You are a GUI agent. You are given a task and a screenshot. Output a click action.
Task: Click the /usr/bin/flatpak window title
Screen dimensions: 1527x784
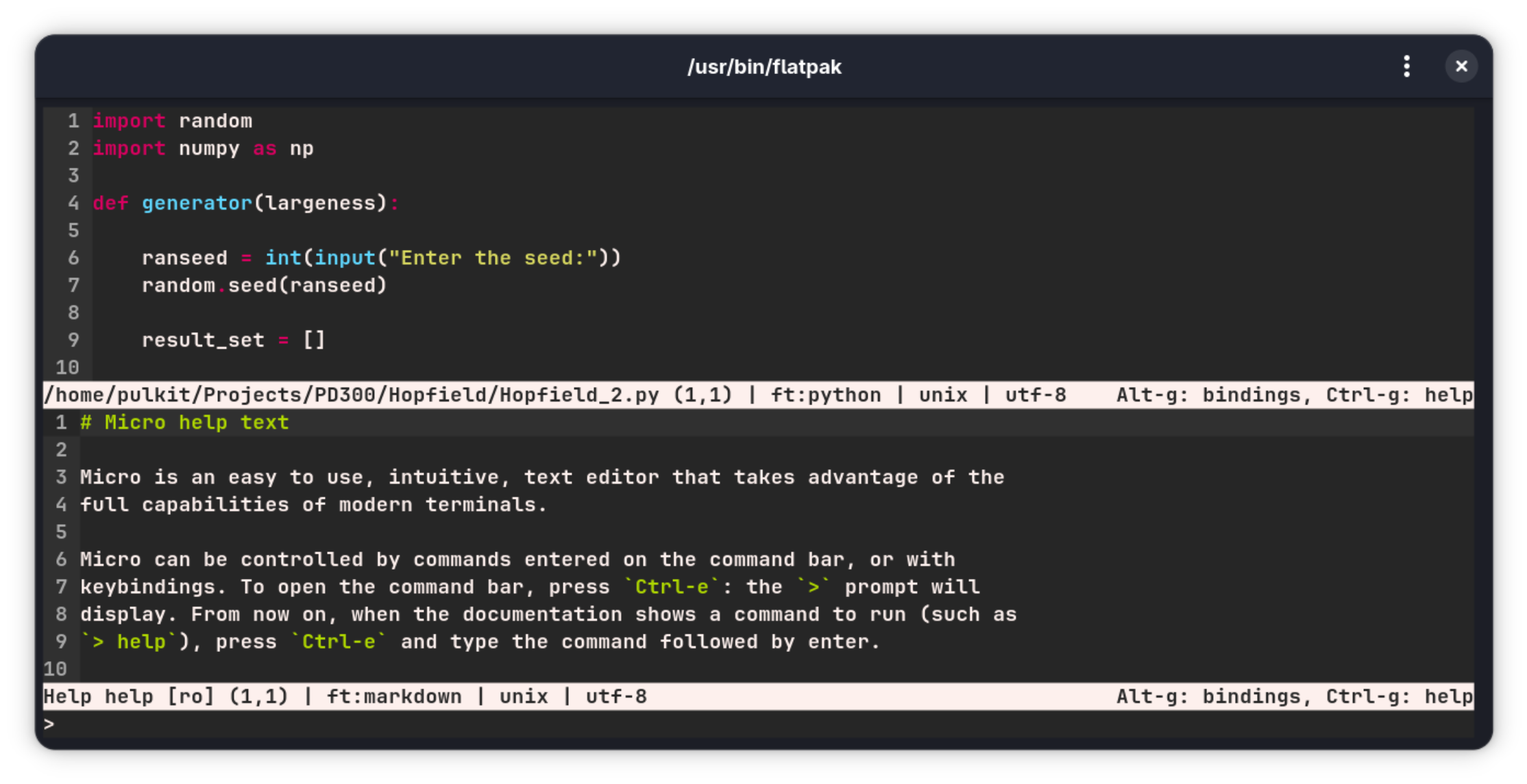tap(766, 66)
